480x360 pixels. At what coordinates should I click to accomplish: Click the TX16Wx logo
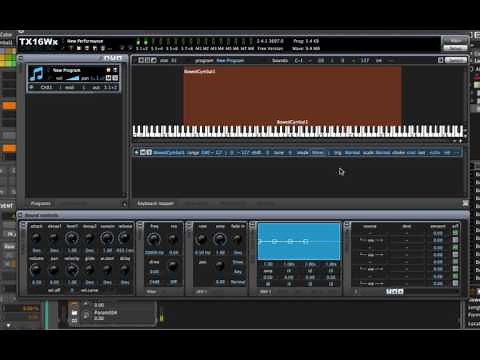click(38, 42)
